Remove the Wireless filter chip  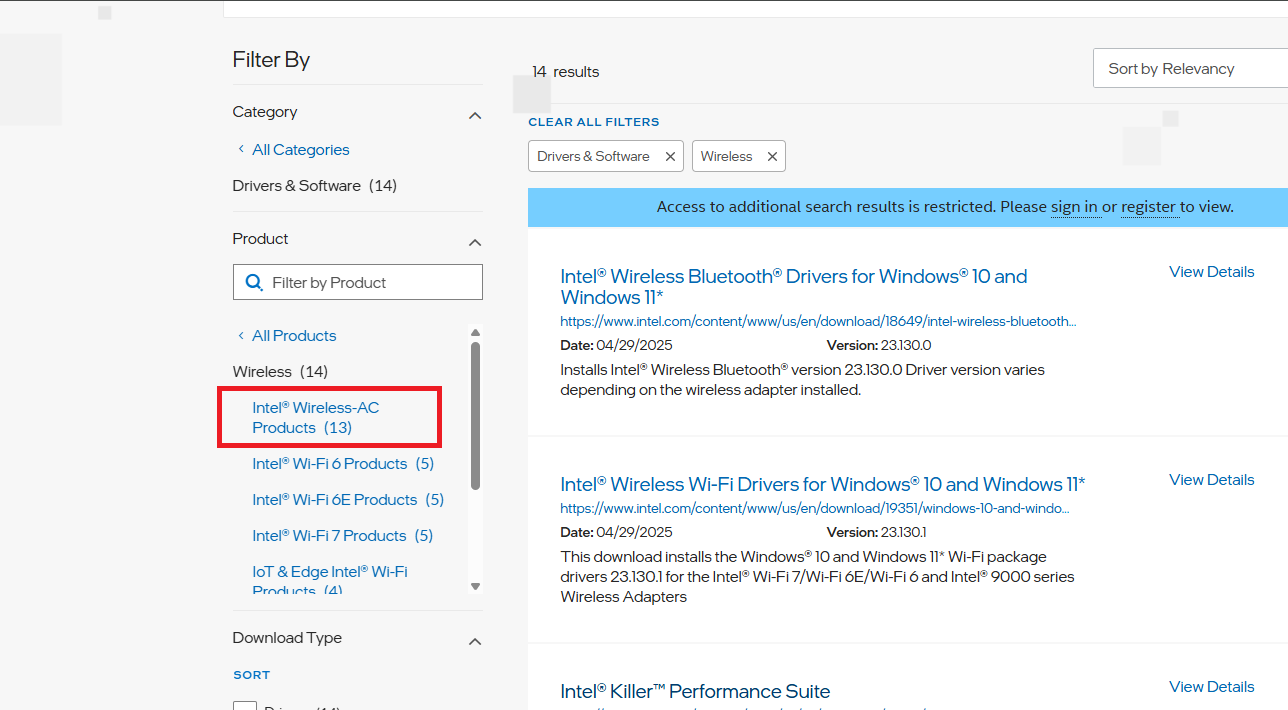[772, 157]
